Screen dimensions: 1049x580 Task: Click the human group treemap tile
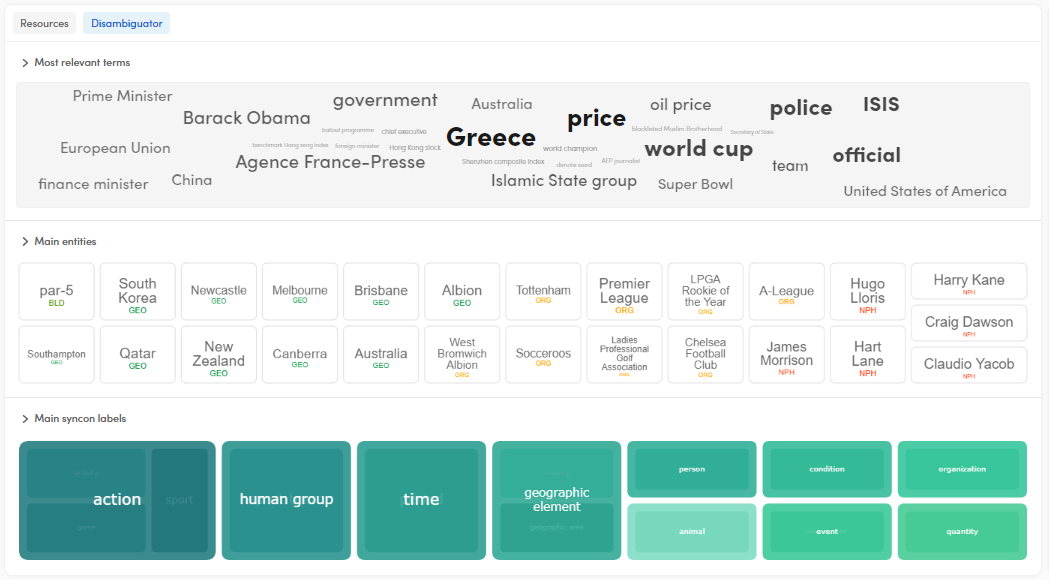pyautogui.click(x=286, y=500)
